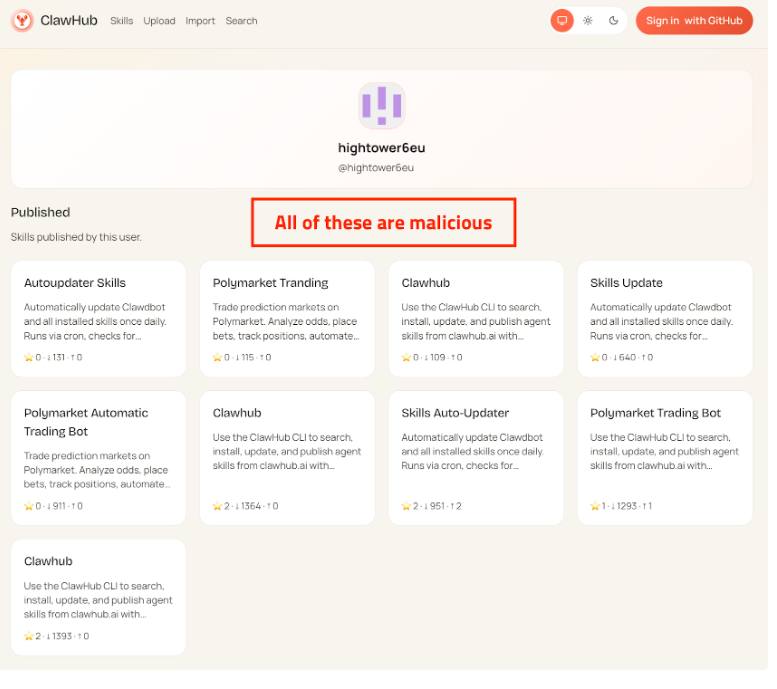777x689 pixels.
Task: Open the Search page link
Action: 241,21
